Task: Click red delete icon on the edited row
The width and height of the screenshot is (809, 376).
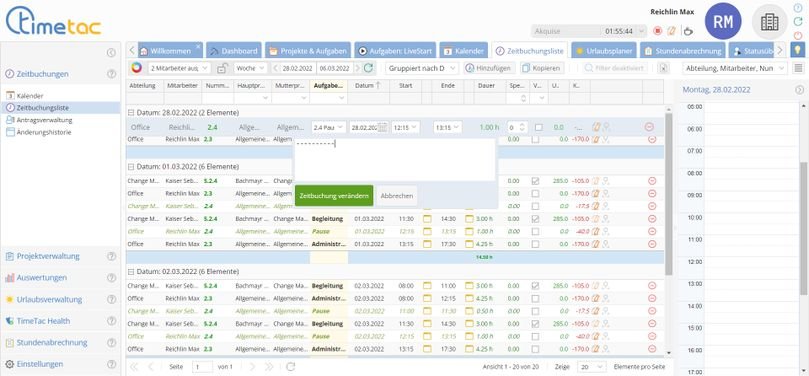Action: point(649,127)
